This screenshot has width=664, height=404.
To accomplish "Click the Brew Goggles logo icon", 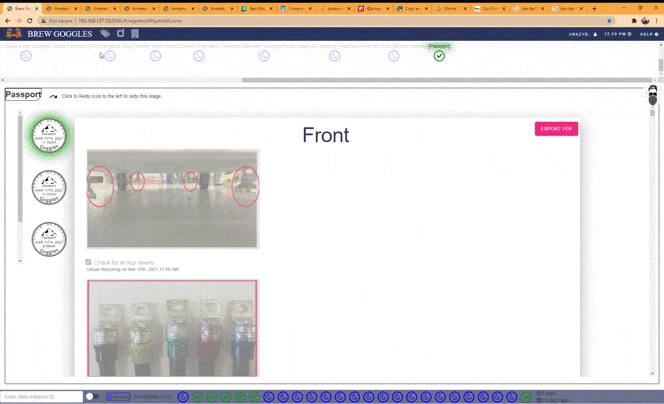I will 14,33.
